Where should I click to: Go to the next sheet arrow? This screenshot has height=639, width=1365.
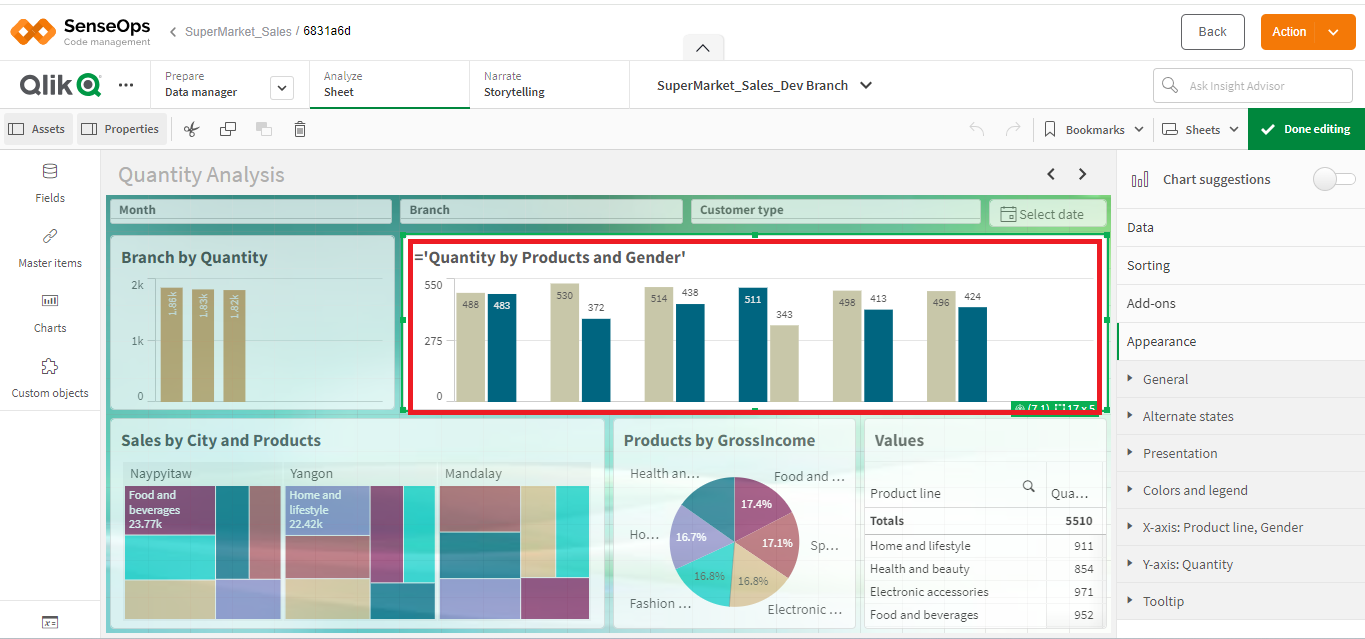tap(1082, 174)
